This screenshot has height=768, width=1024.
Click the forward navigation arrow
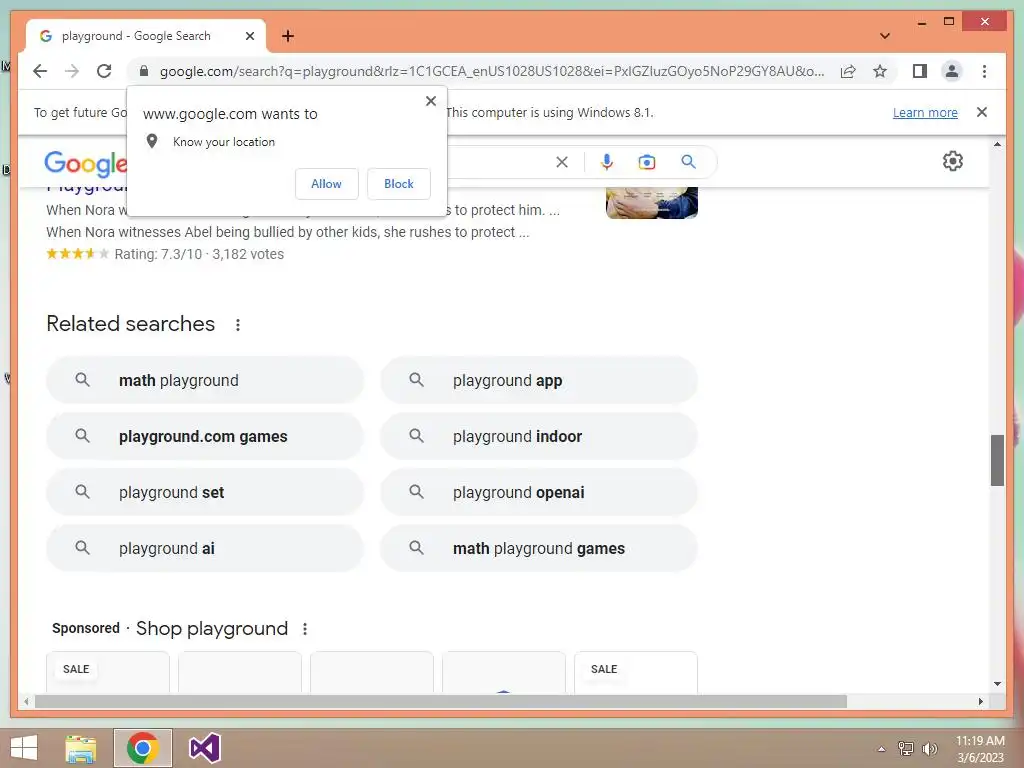[72, 71]
